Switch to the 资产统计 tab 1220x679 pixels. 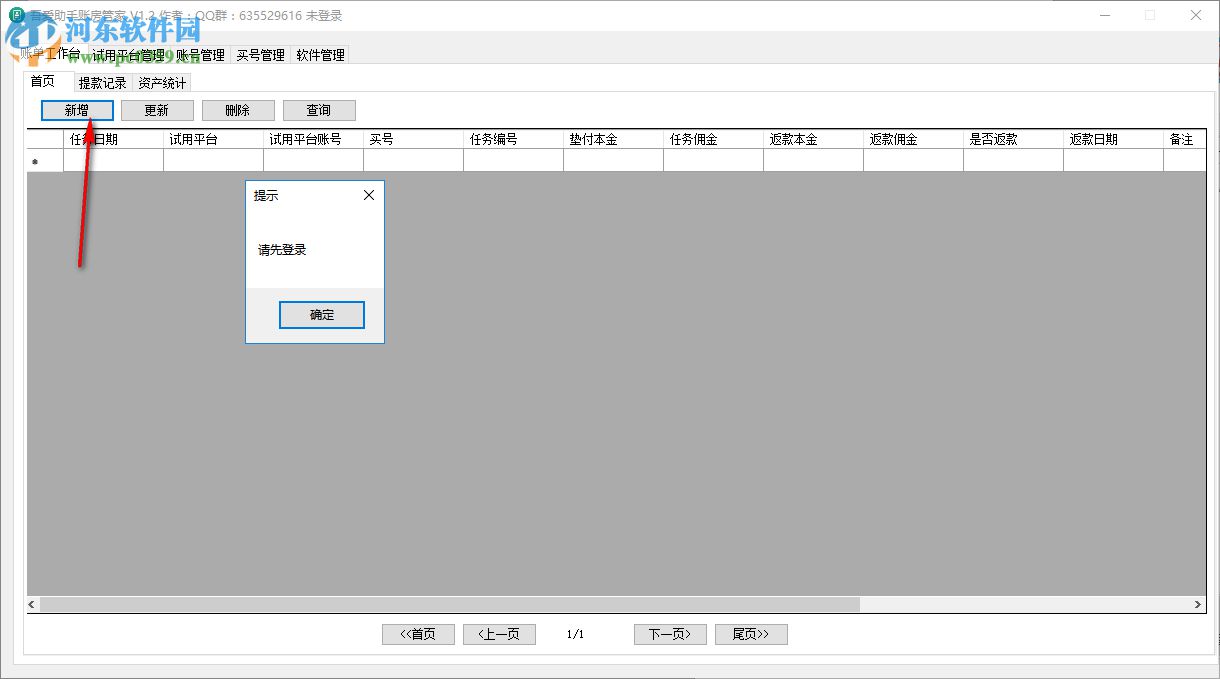click(x=160, y=83)
